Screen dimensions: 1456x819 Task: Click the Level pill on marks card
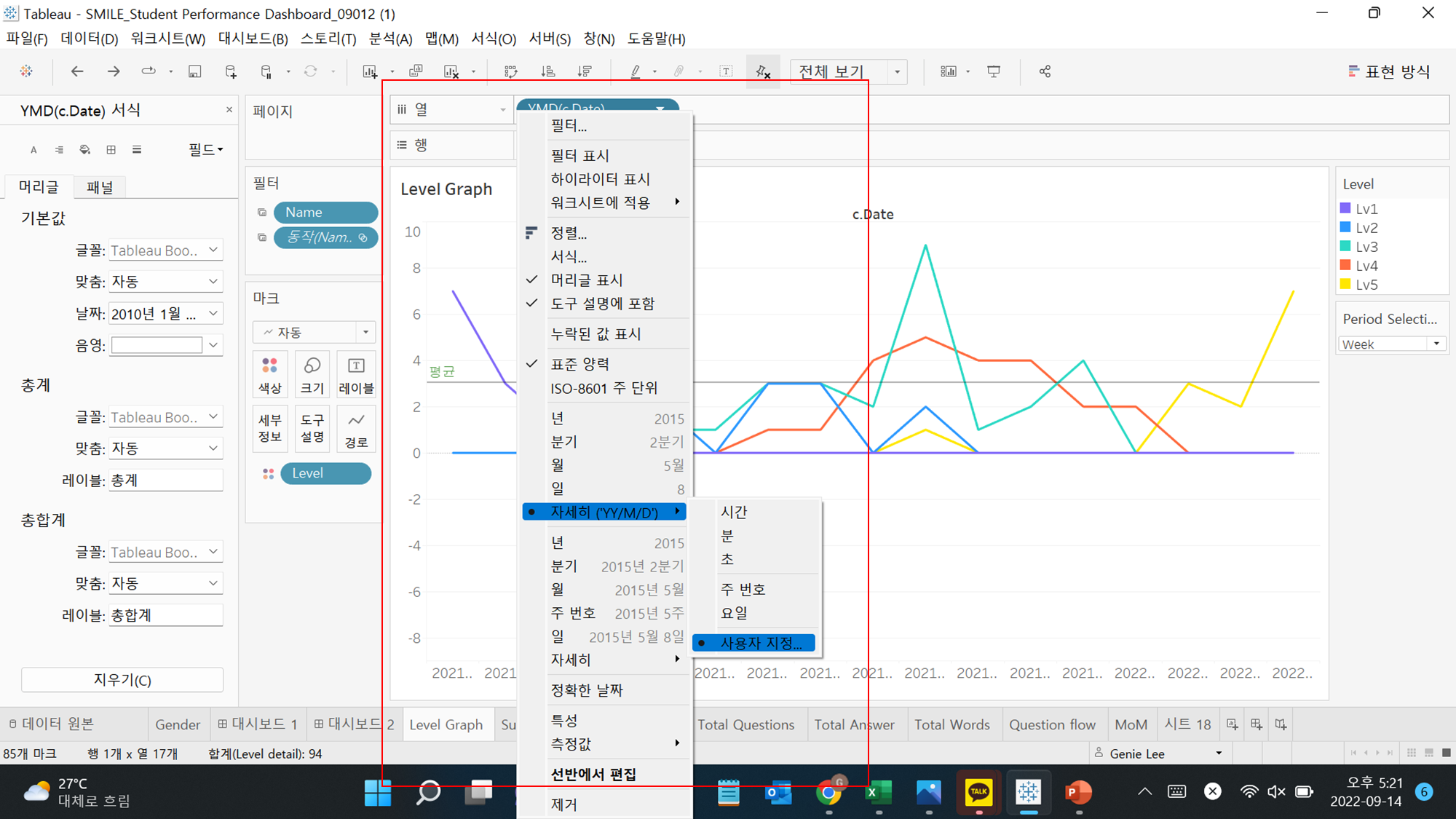coord(325,473)
